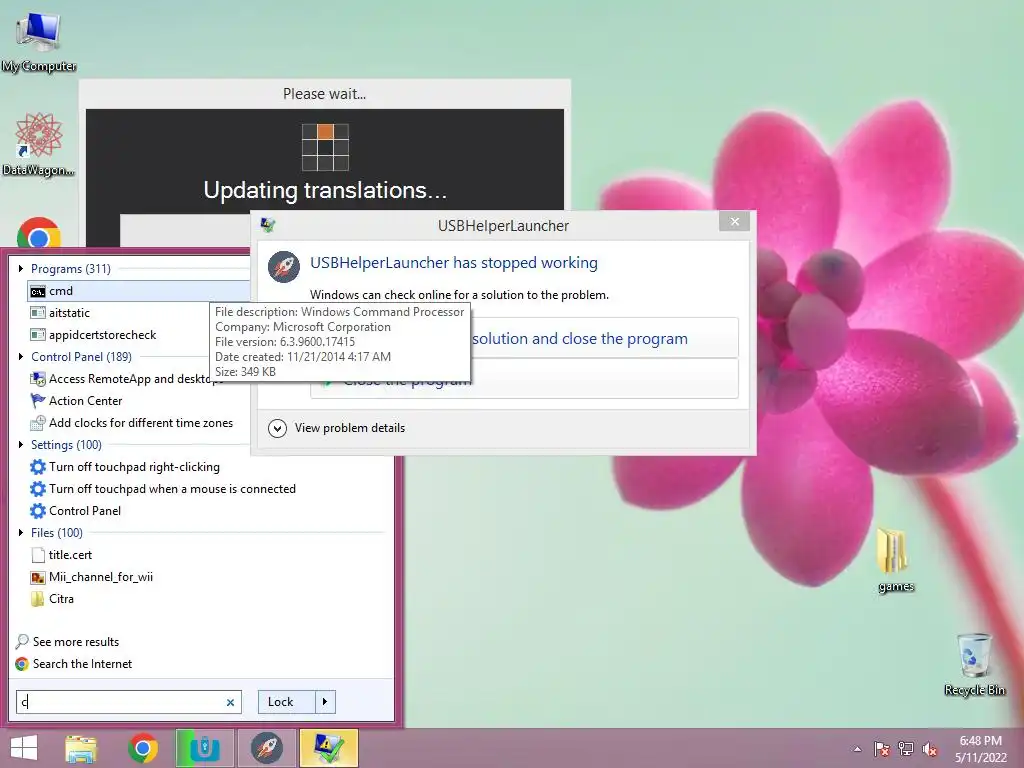Open the Recycle Bin
The image size is (1024, 768).
[974, 664]
